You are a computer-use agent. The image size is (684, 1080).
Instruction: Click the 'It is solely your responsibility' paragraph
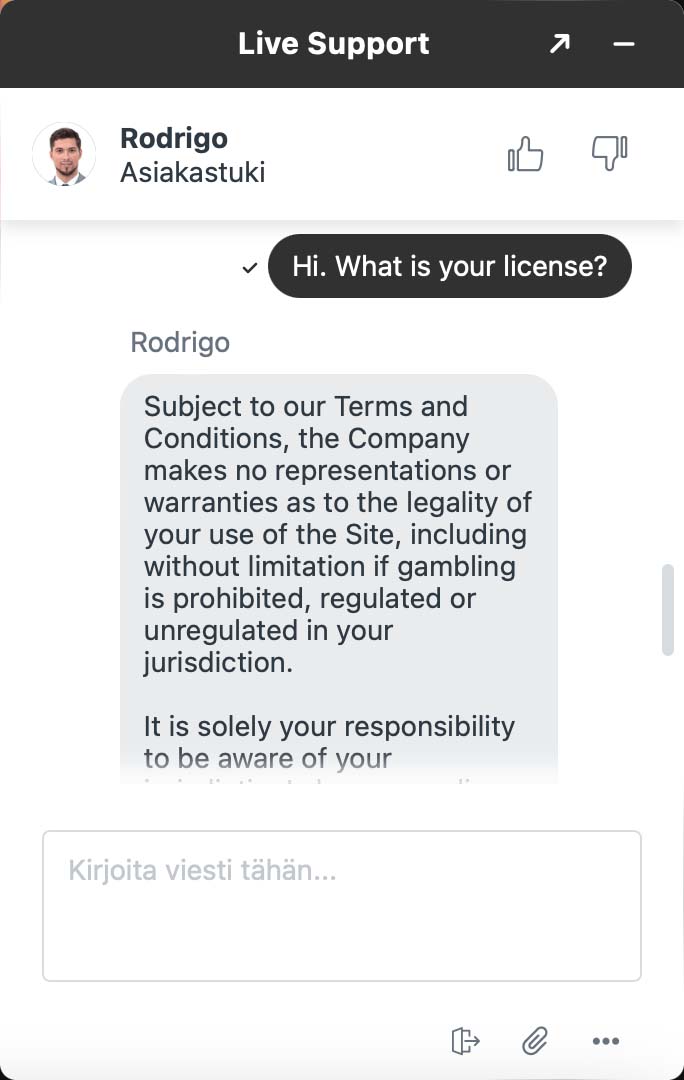(x=329, y=742)
